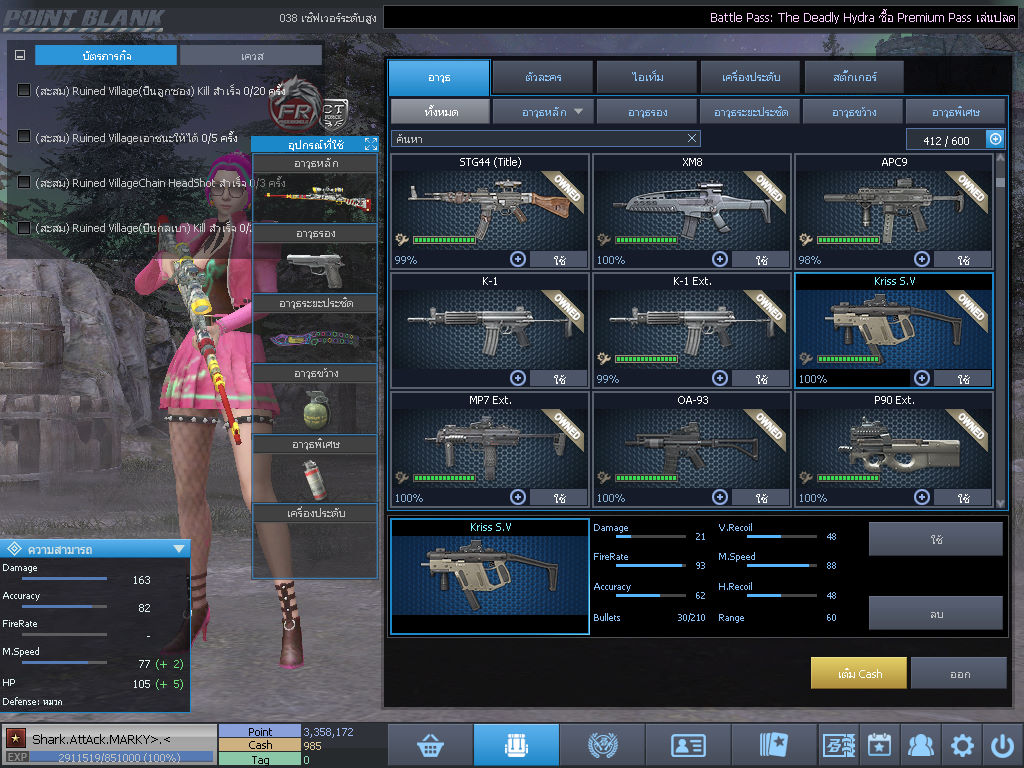
Task: Select the equipped pistol in the อาวุธรอง slot
Action: [315, 268]
